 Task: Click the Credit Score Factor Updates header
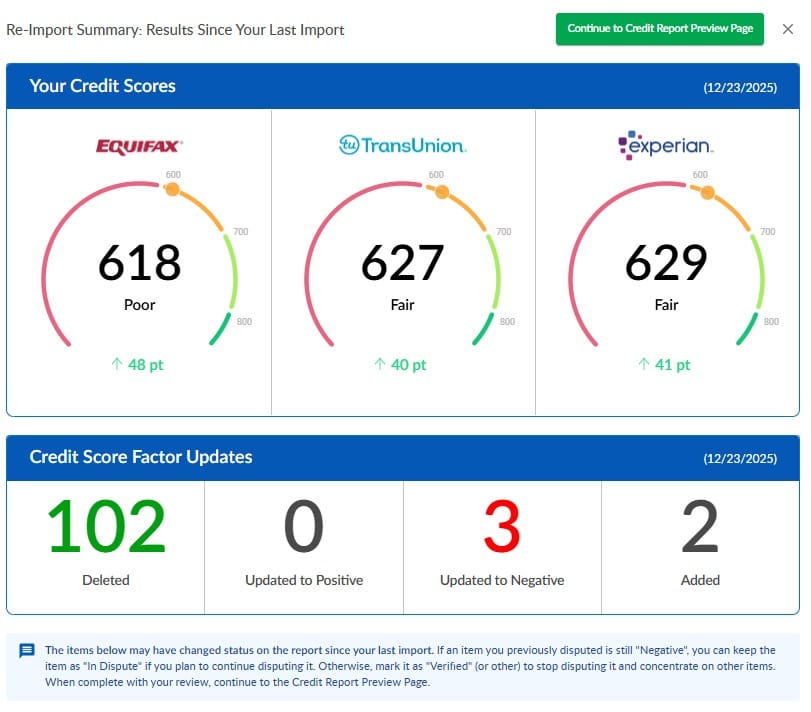[141, 457]
